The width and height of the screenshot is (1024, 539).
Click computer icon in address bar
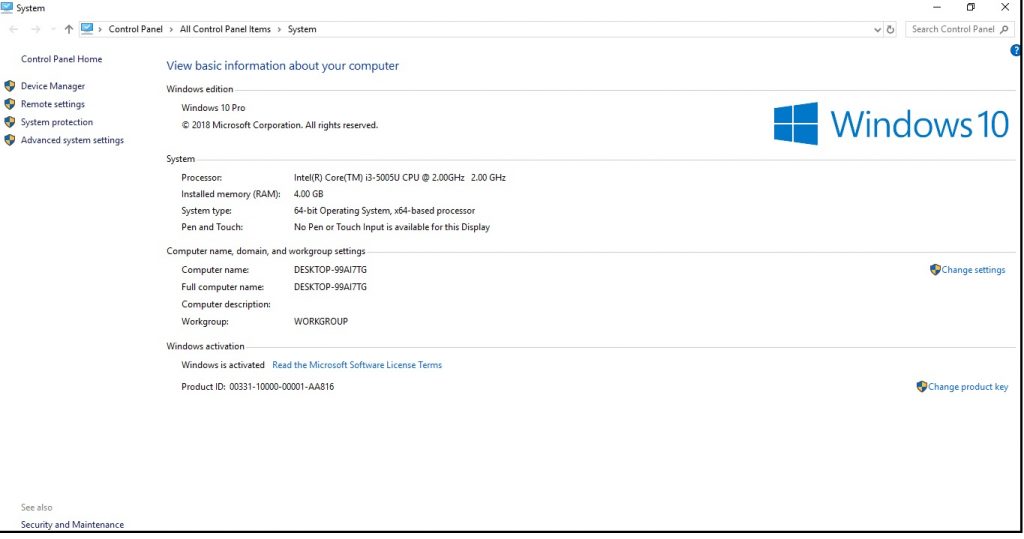tap(87, 29)
